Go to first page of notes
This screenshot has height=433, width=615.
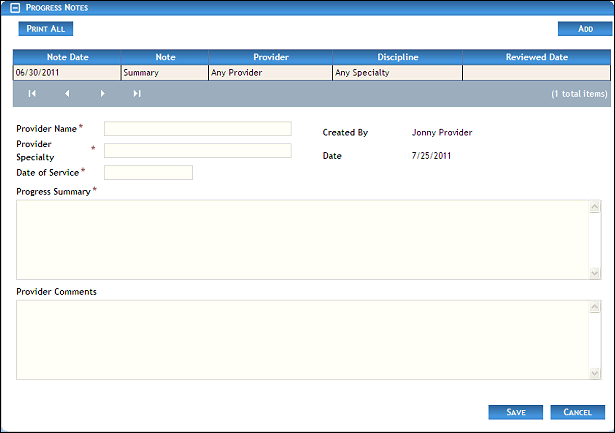tap(32, 94)
